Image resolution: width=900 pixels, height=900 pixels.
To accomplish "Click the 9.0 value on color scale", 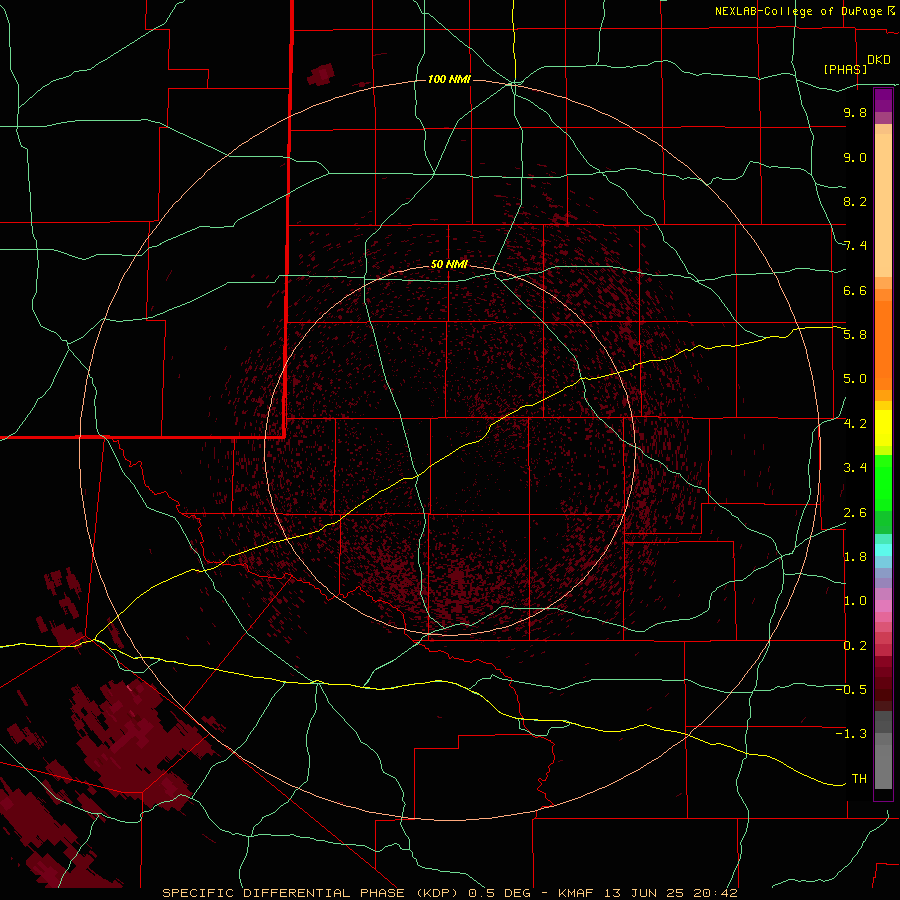I will coord(855,157).
